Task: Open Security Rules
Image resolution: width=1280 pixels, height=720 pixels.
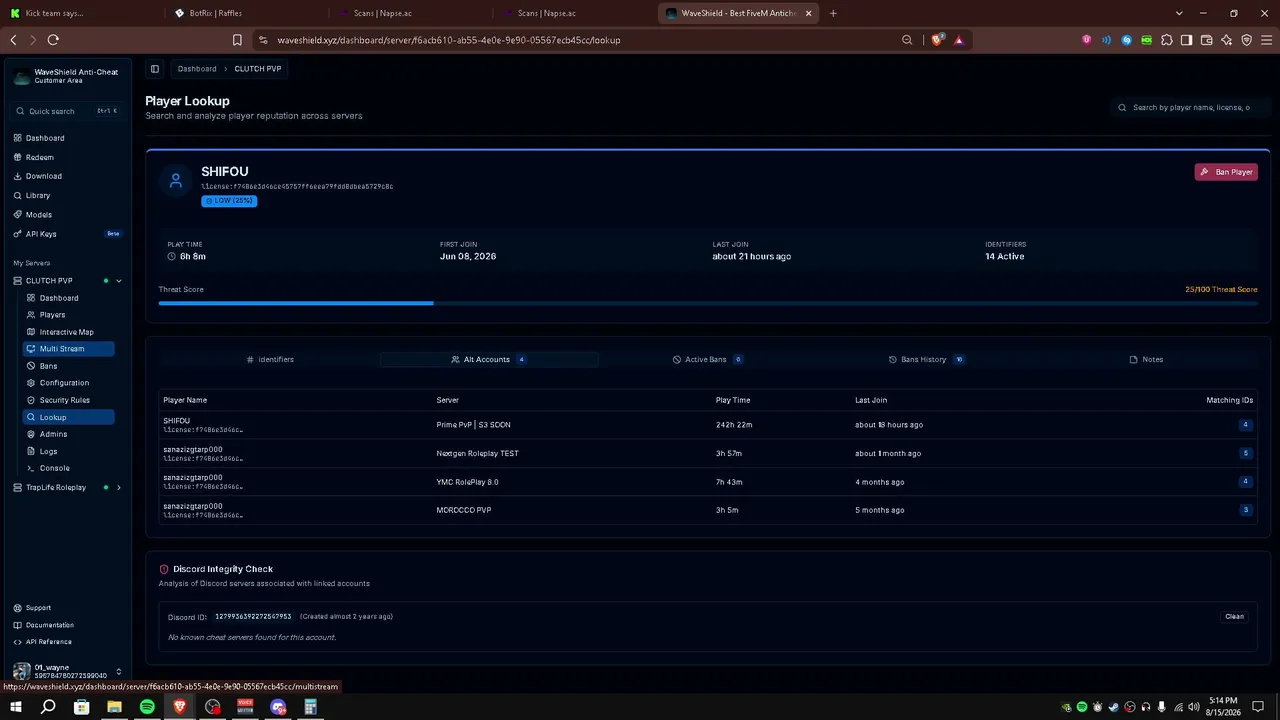Action: (x=65, y=400)
